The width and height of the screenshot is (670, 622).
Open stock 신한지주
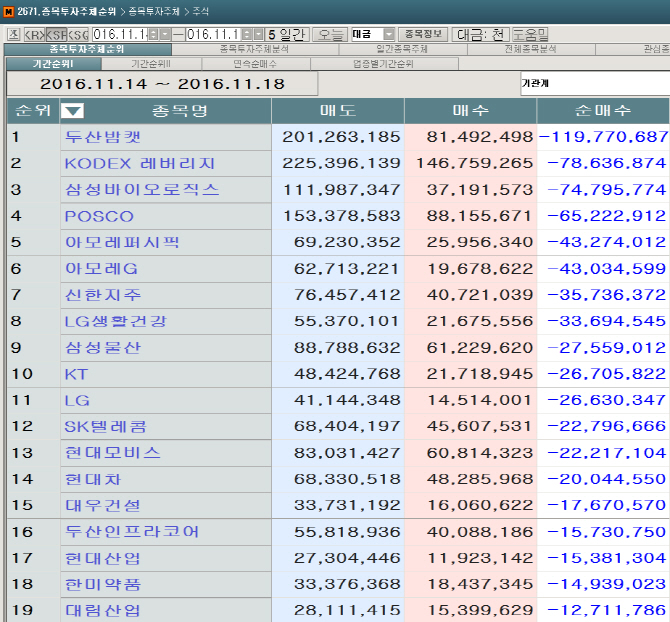click(103, 295)
